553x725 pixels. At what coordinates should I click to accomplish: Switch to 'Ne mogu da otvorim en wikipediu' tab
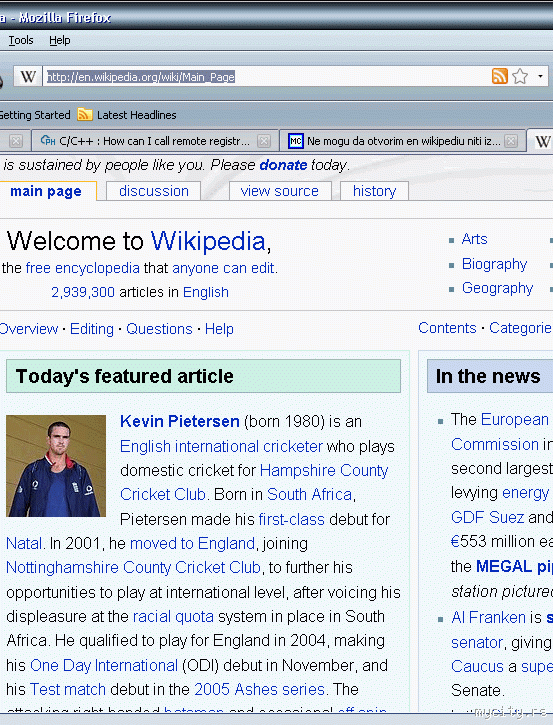(402, 141)
